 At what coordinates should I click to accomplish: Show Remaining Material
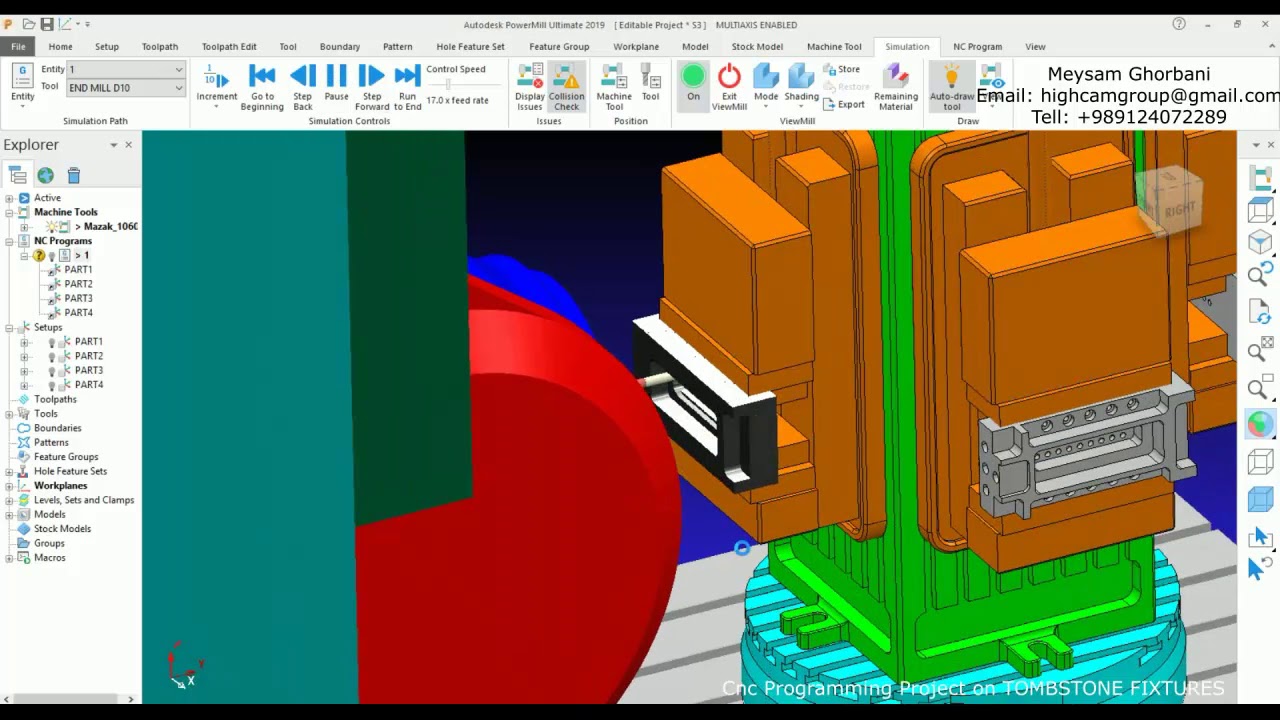pyautogui.click(x=896, y=88)
